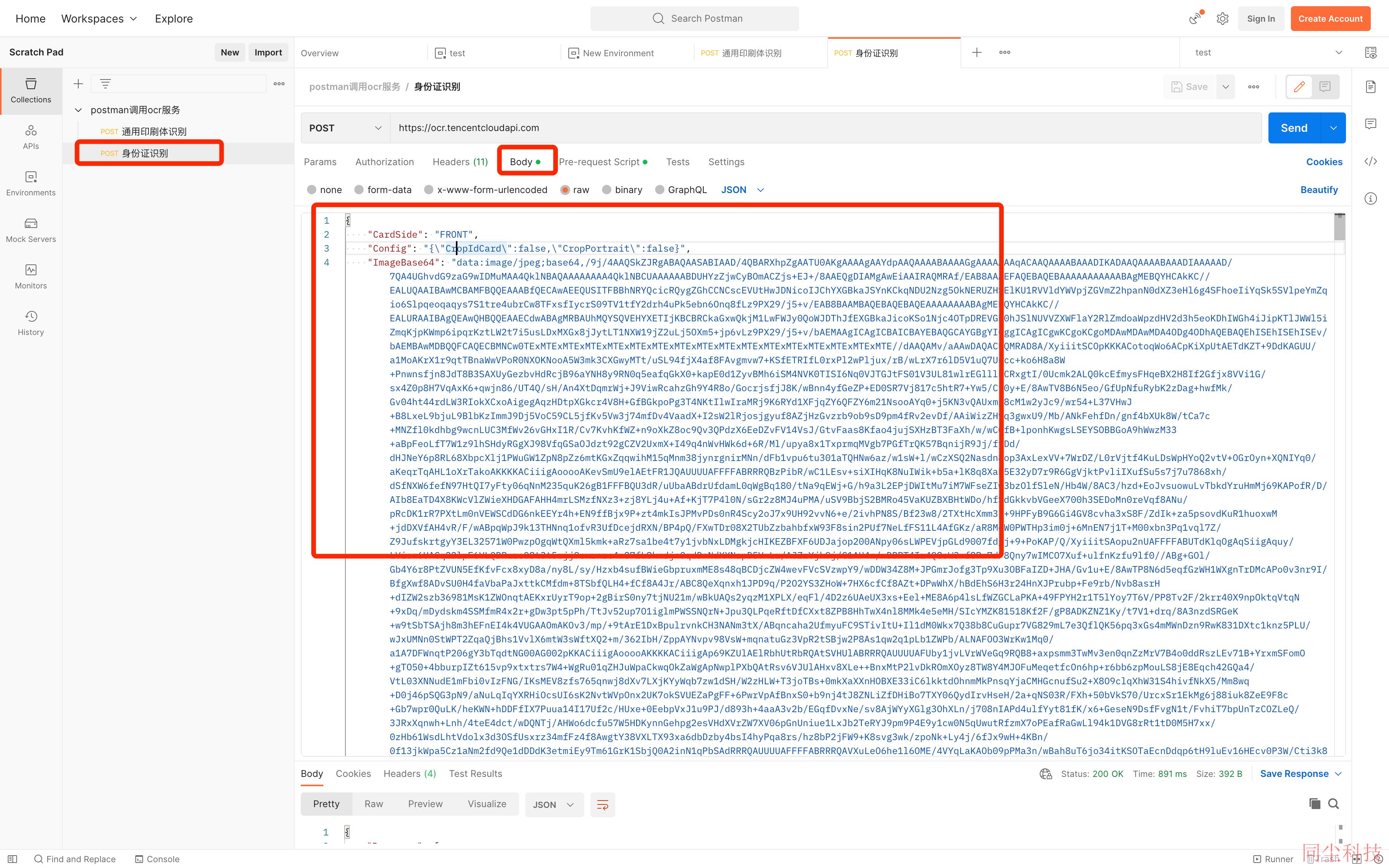Viewport: 1389px width, 868px height.
Task: Click the Search Postman box
Action: pos(695,18)
